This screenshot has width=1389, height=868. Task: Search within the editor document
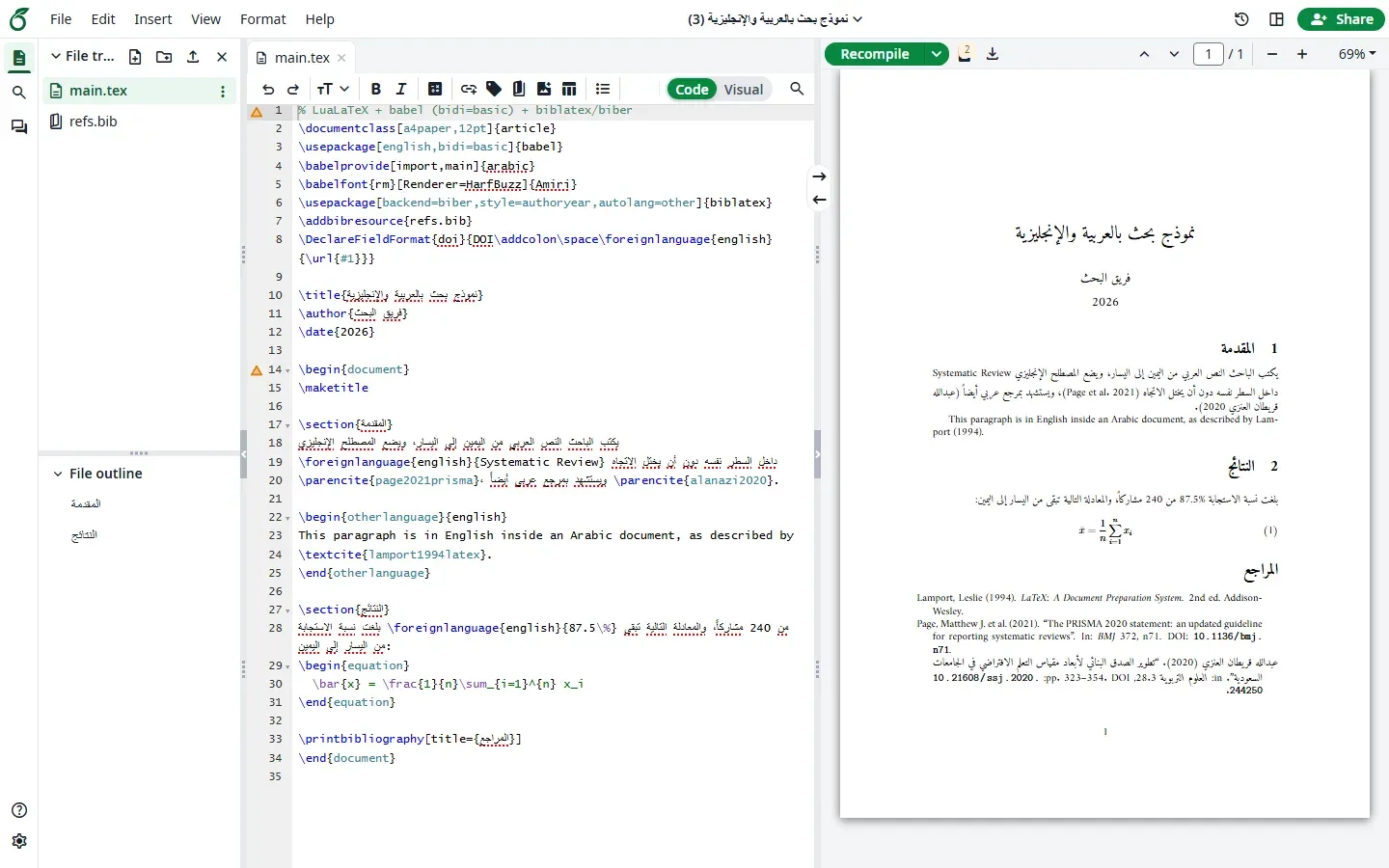[x=797, y=90]
